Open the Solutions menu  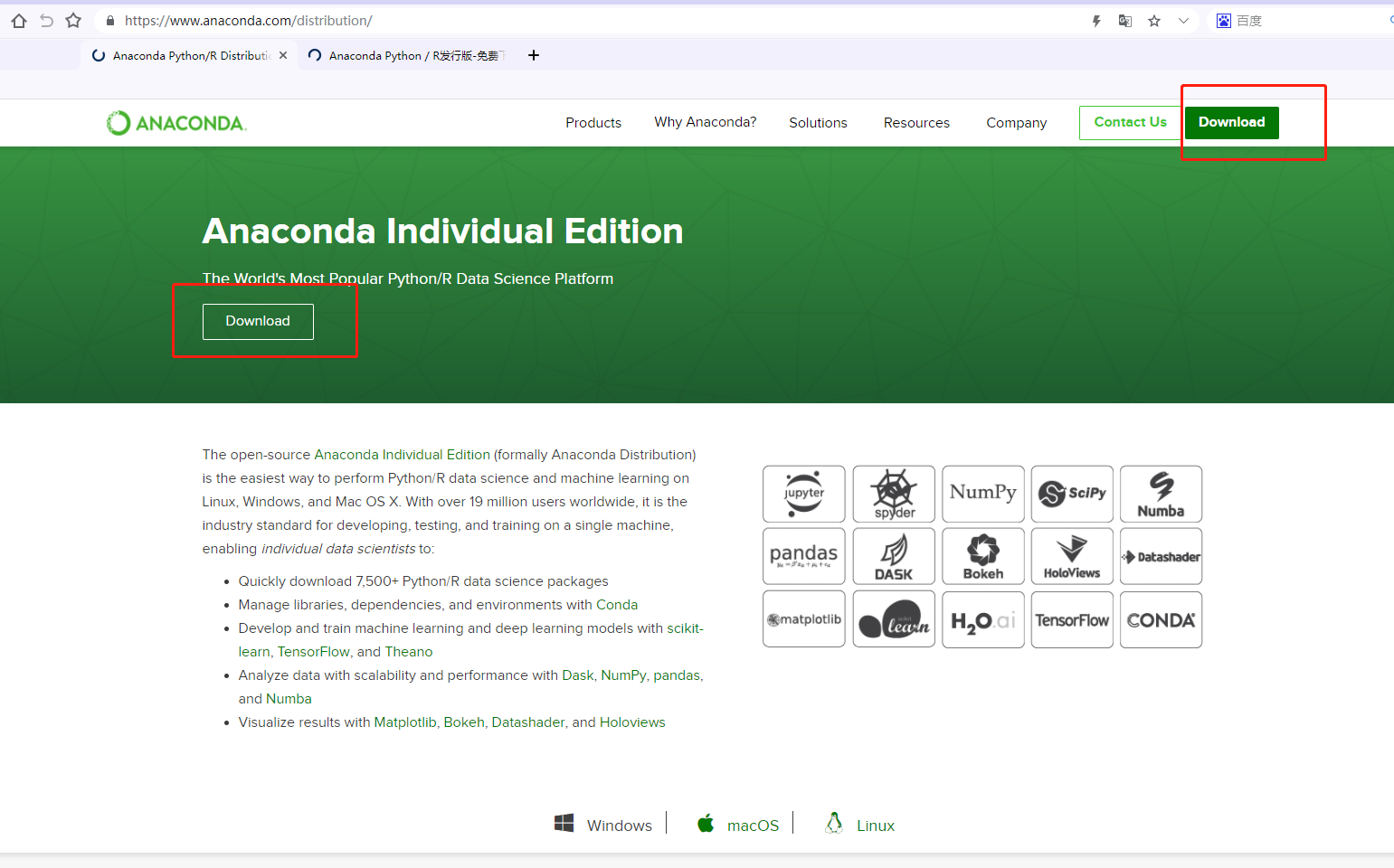pyautogui.click(x=818, y=123)
